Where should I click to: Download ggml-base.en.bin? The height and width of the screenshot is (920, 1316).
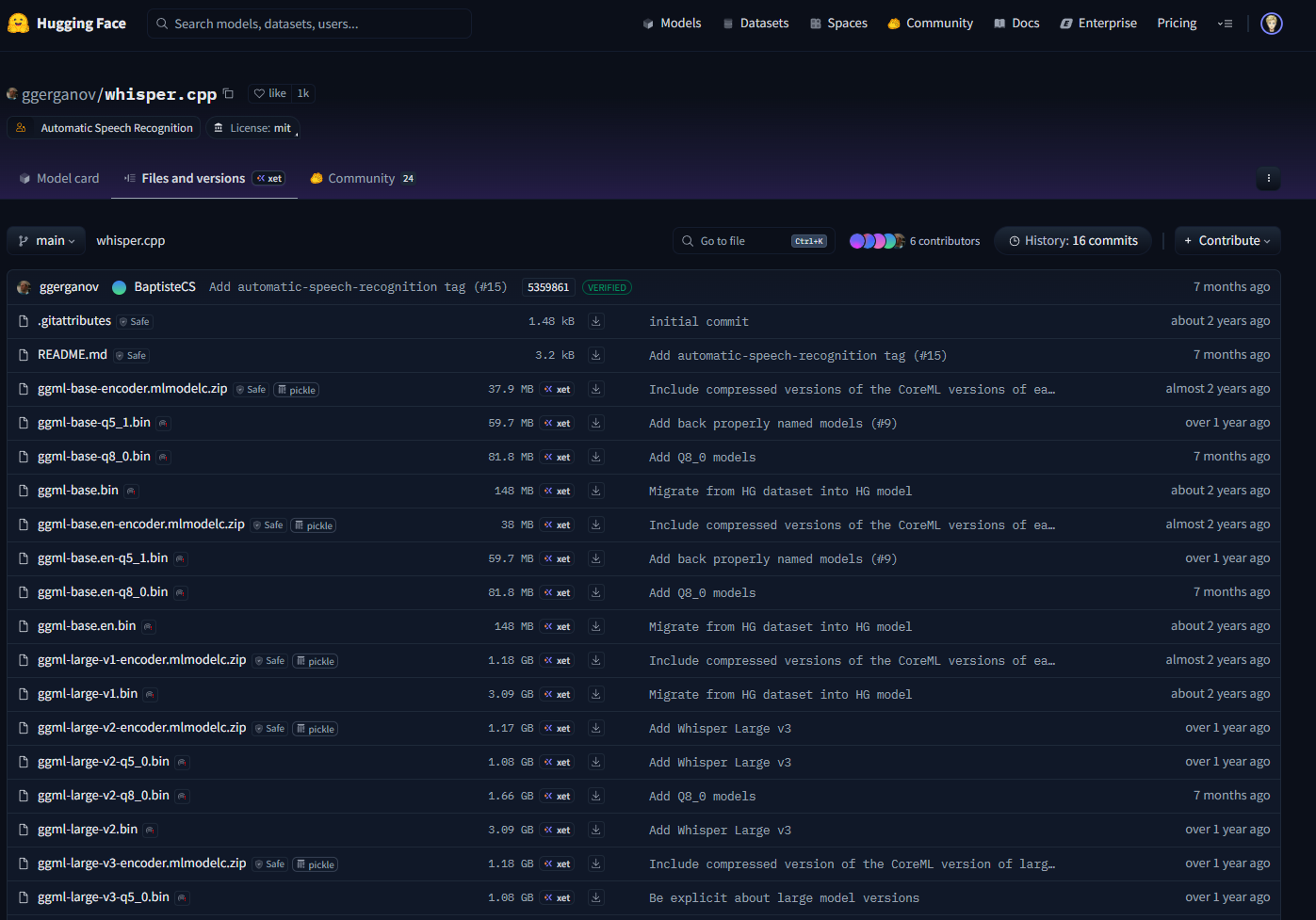click(x=596, y=626)
